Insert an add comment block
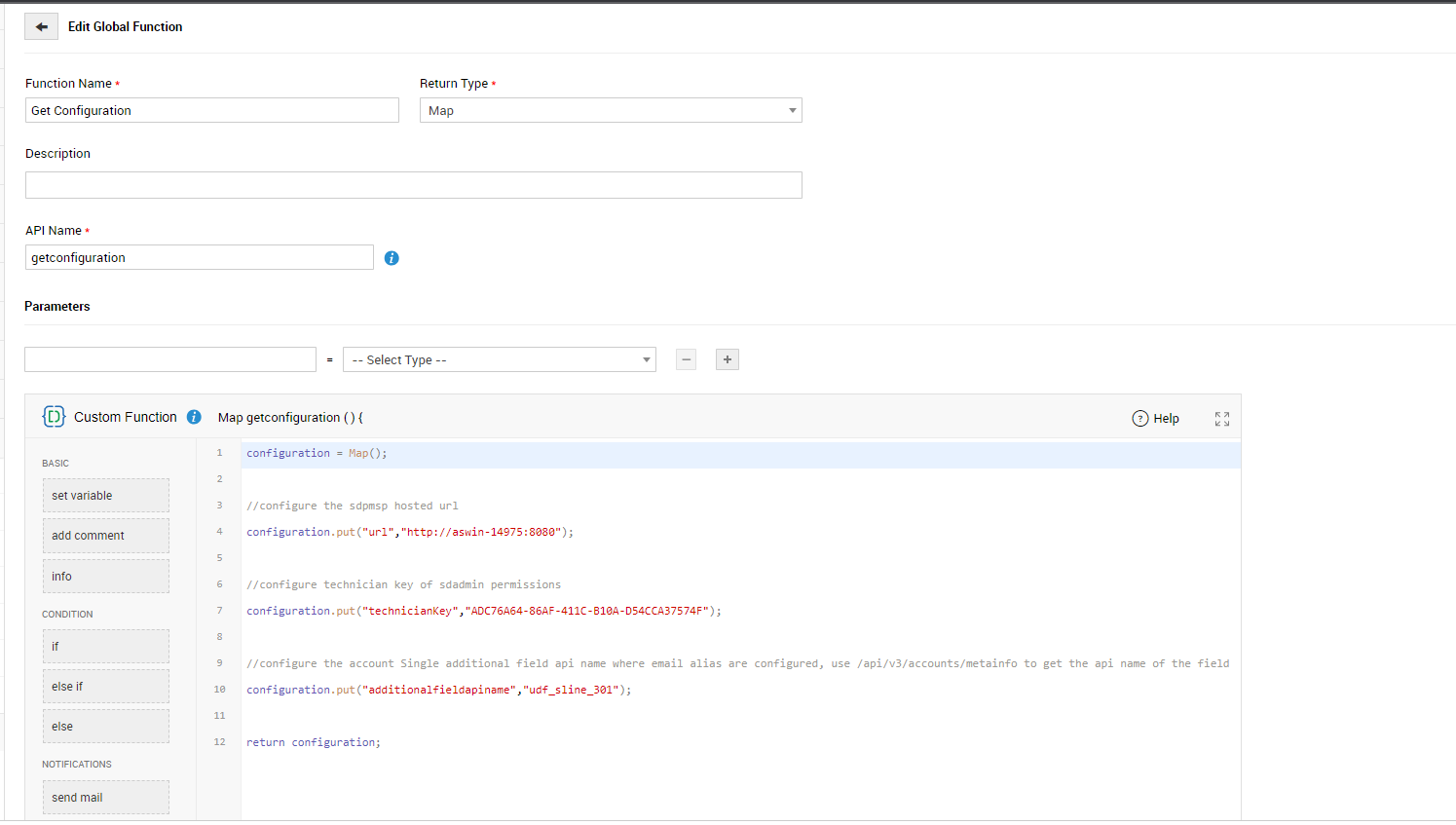The width and height of the screenshot is (1456, 825). (105, 536)
